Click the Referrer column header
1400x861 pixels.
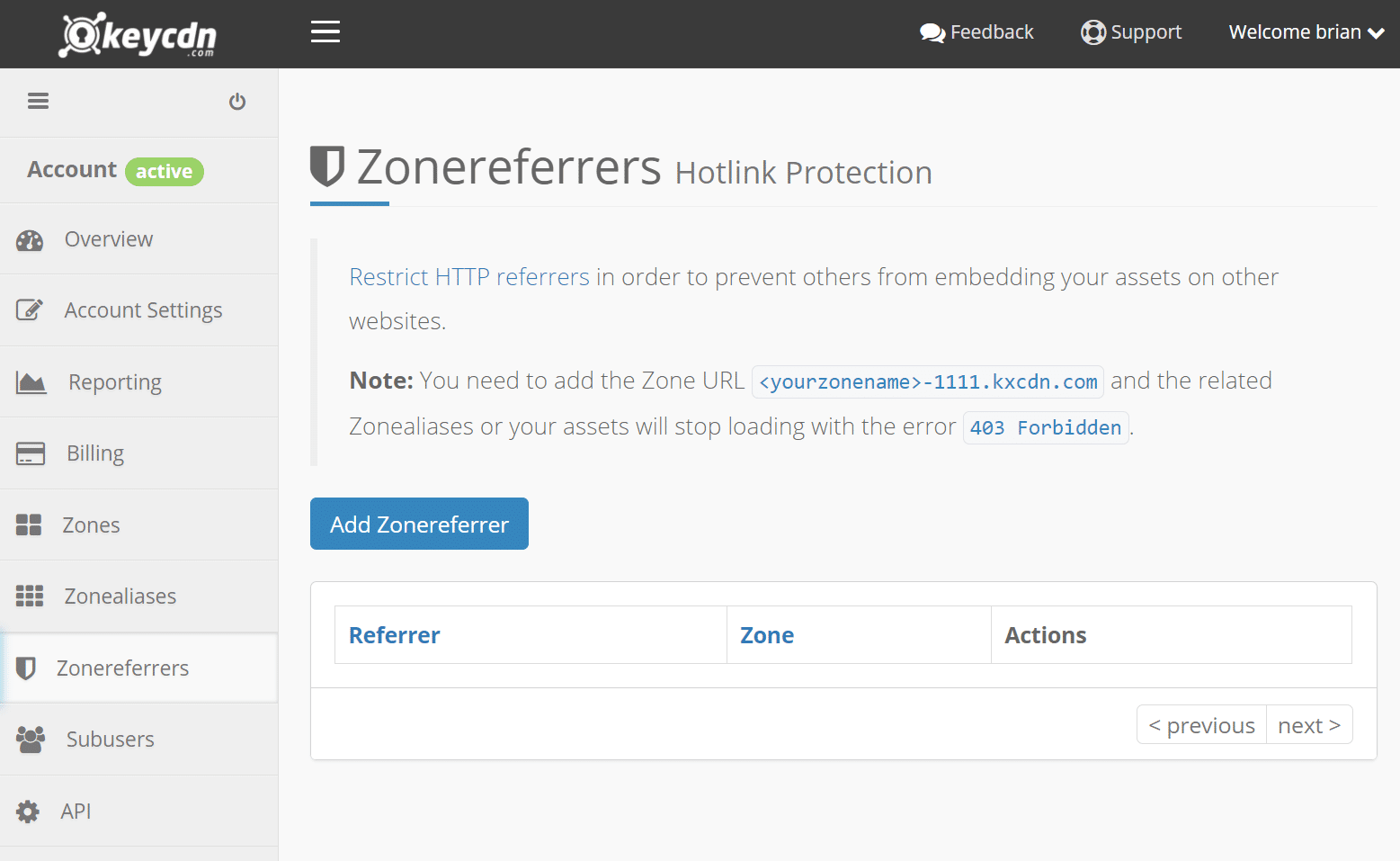click(395, 634)
